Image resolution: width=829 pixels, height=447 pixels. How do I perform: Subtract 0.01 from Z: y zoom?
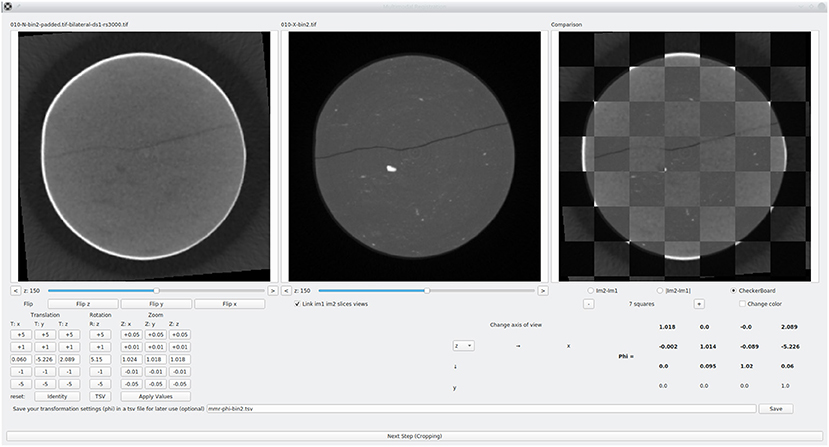(x=155, y=372)
